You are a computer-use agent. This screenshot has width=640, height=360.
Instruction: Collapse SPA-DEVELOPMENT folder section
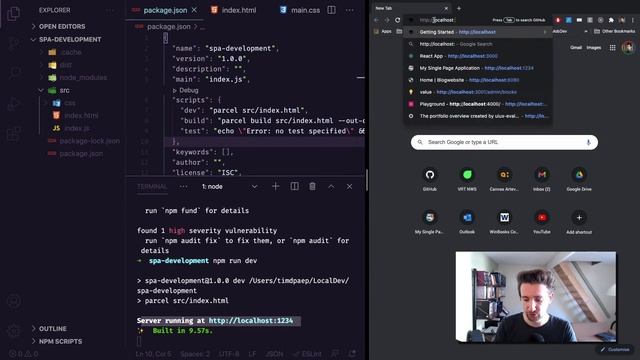pos(70,39)
